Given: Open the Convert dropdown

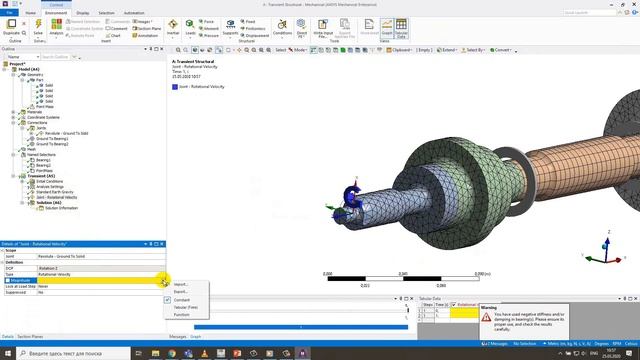Looking at the screenshot, I should [x=501, y=50].
